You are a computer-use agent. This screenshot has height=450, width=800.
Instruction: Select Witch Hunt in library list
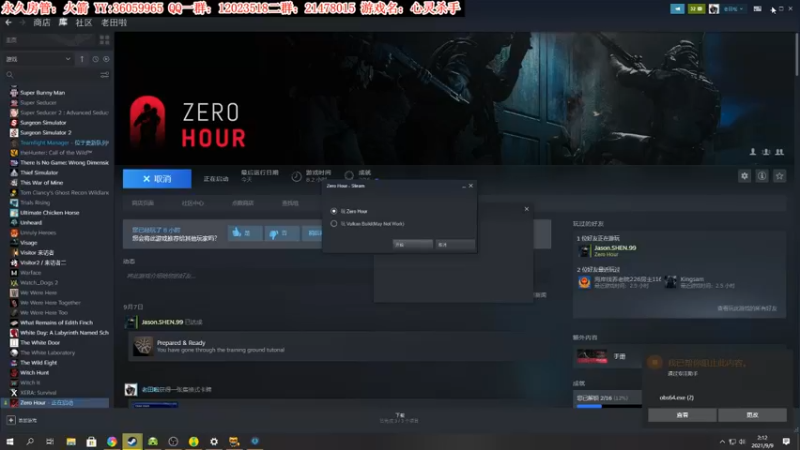tap(34, 372)
